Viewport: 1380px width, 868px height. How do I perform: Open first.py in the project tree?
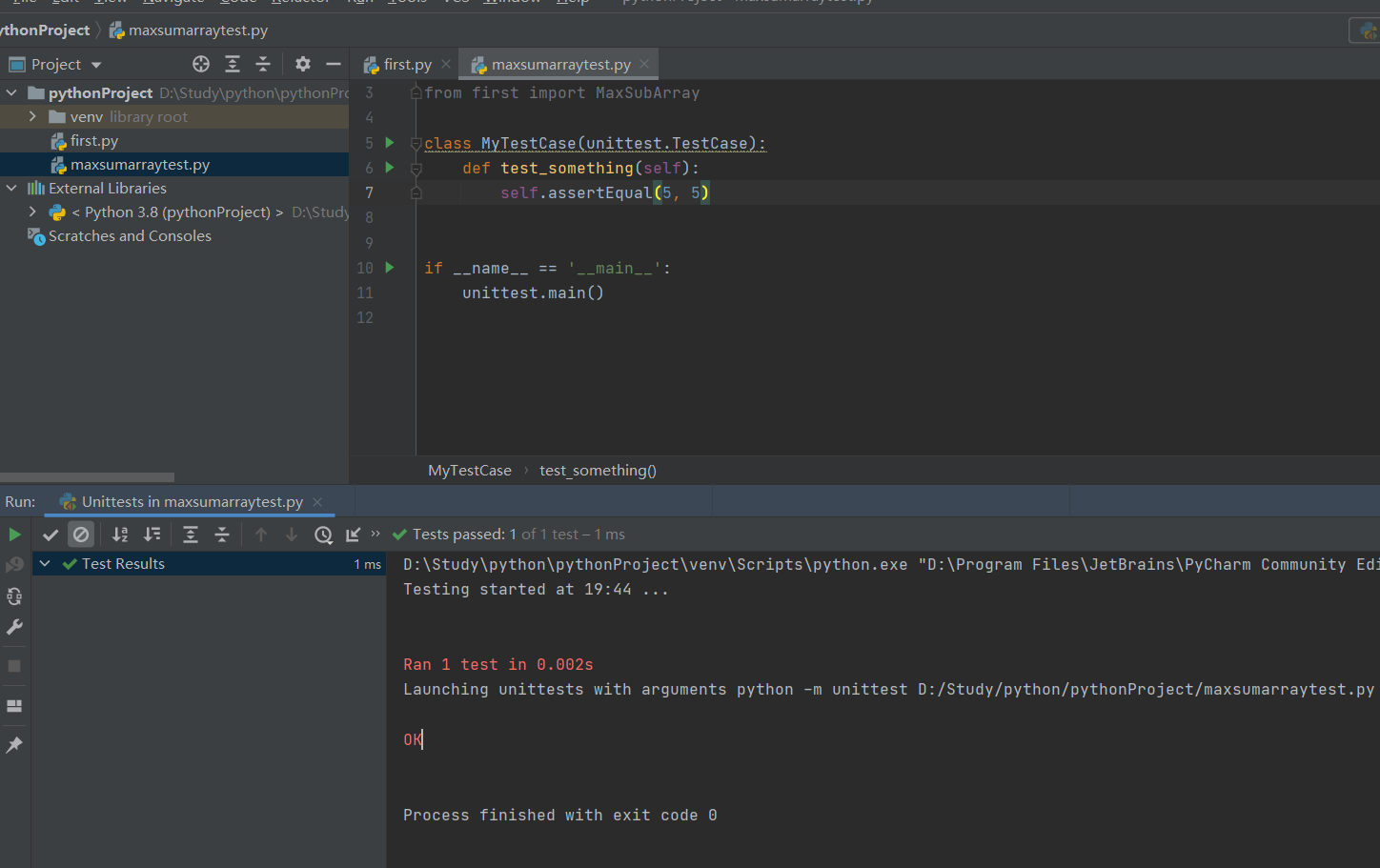coord(93,140)
